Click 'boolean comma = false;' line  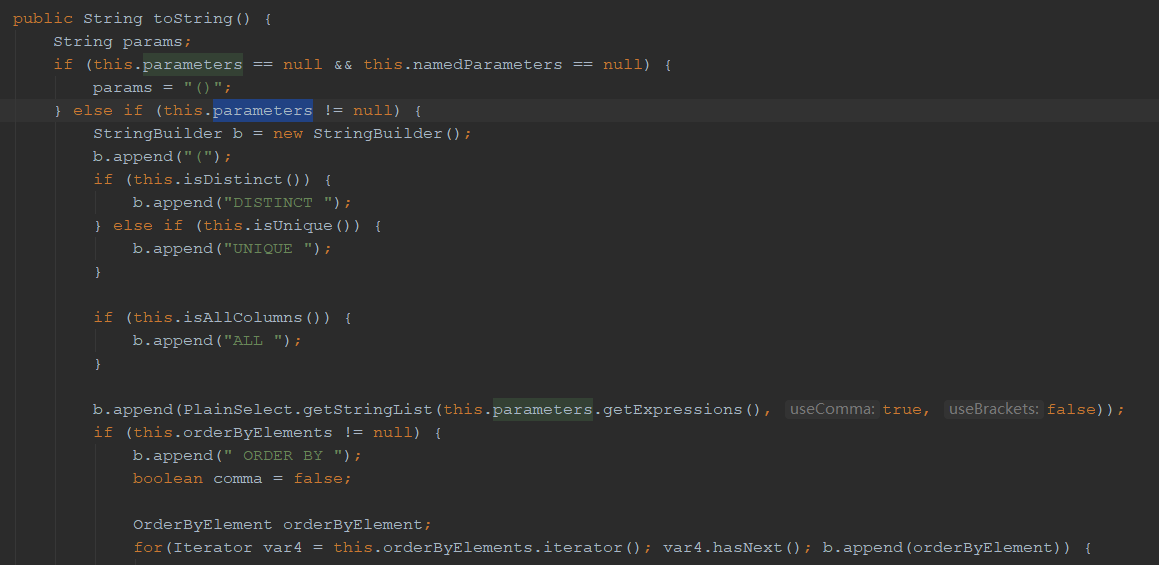click(x=242, y=478)
